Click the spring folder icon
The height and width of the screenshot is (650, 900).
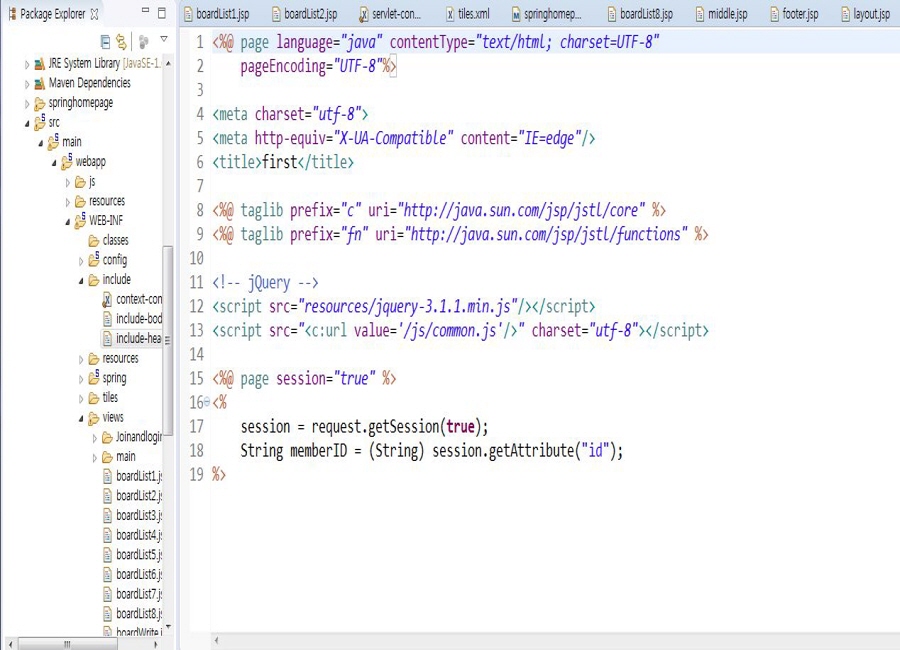(94, 377)
